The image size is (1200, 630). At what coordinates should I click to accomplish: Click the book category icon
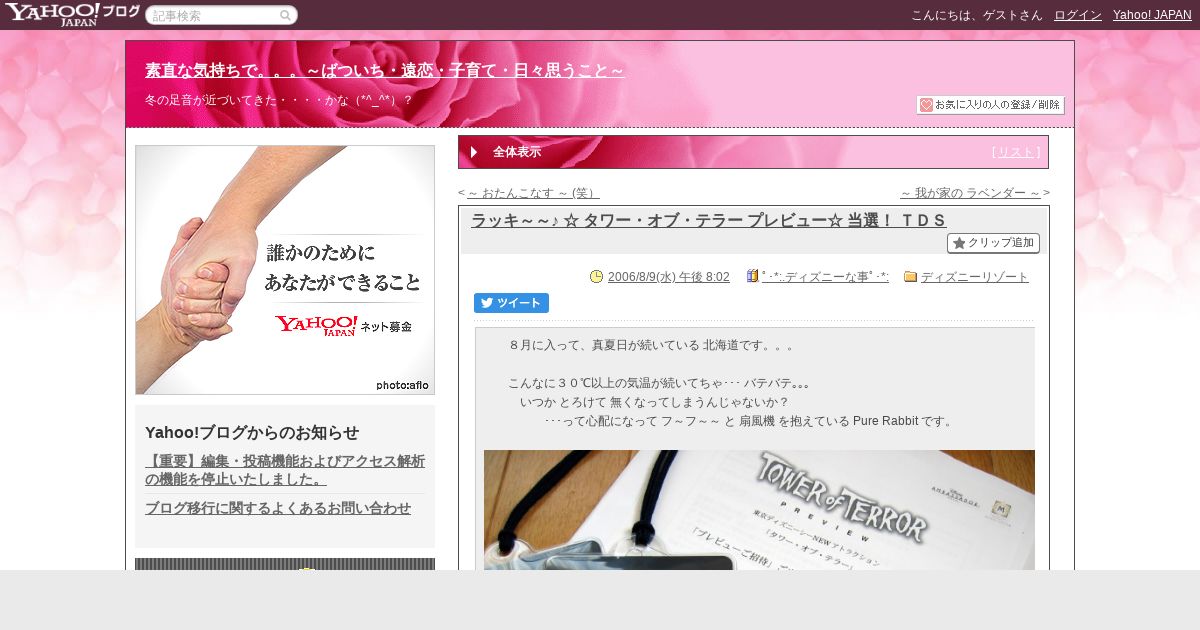tap(752, 276)
